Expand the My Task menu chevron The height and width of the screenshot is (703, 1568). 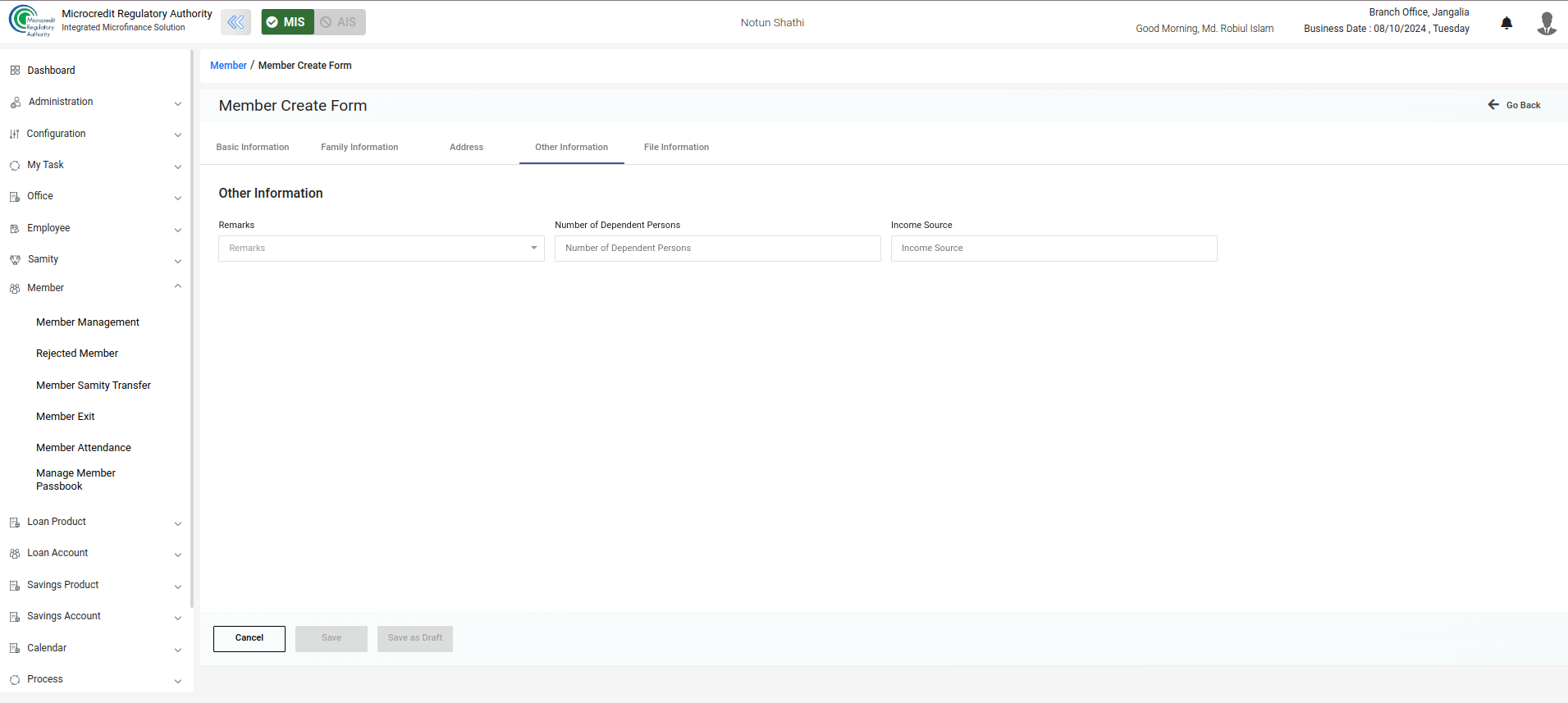point(178,167)
